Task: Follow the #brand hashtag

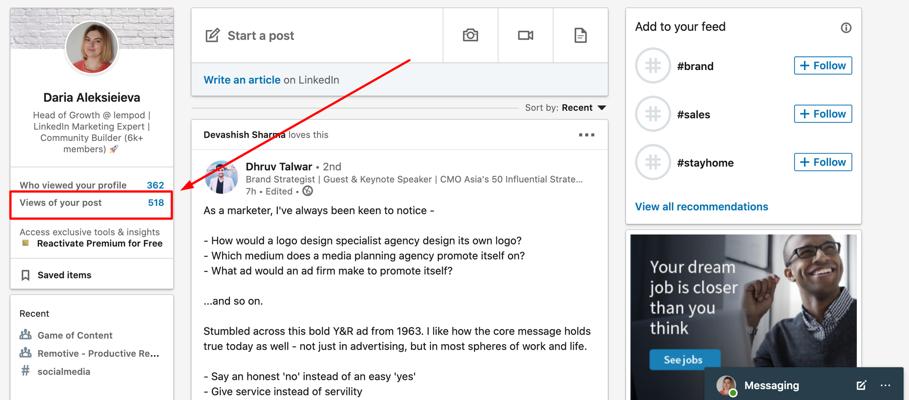Action: [x=822, y=66]
